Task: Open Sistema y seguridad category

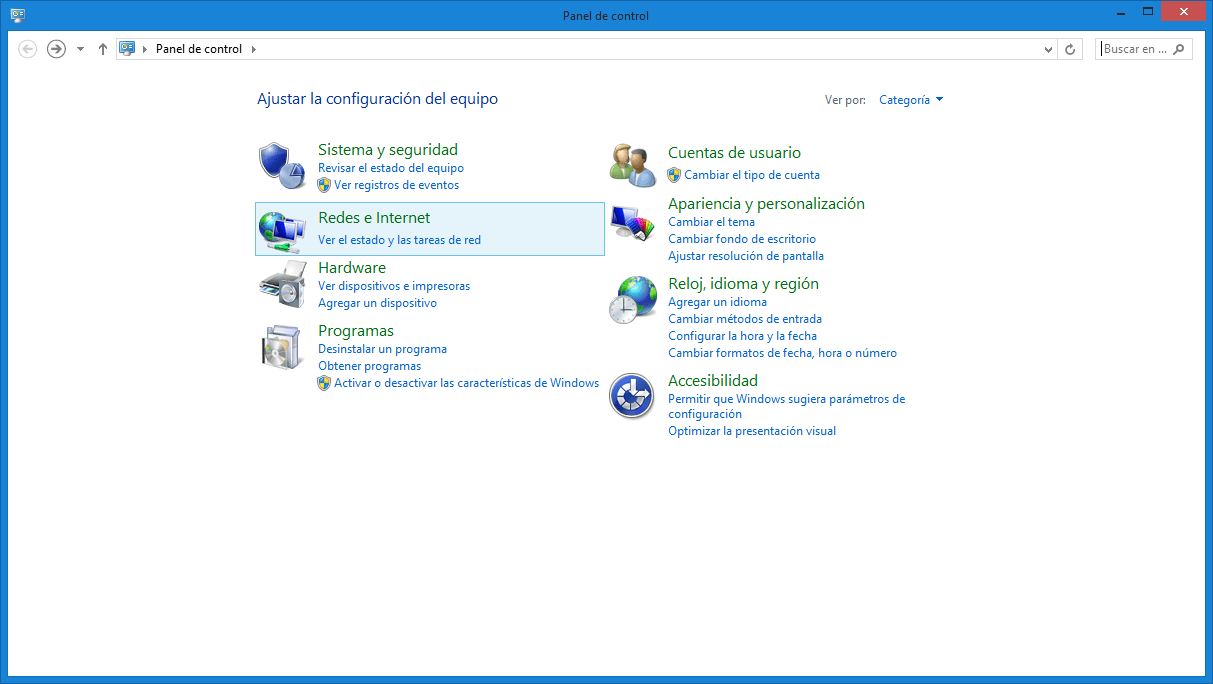Action: pyautogui.click(x=388, y=150)
